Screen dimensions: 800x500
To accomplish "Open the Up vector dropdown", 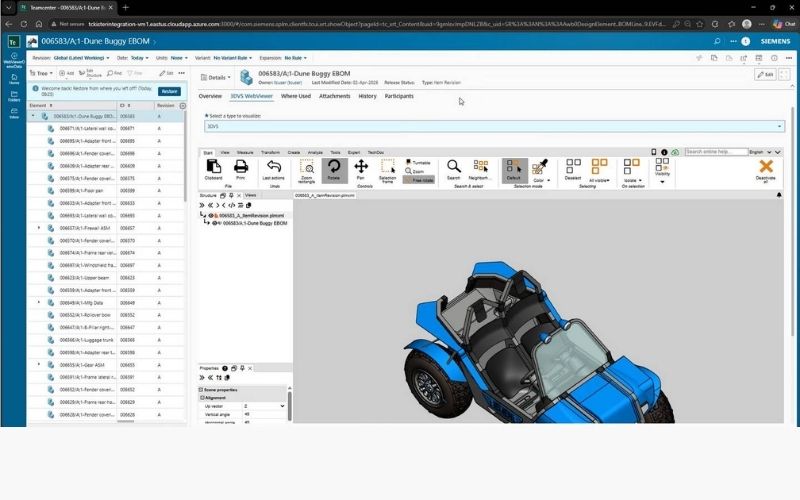I will click(264, 406).
